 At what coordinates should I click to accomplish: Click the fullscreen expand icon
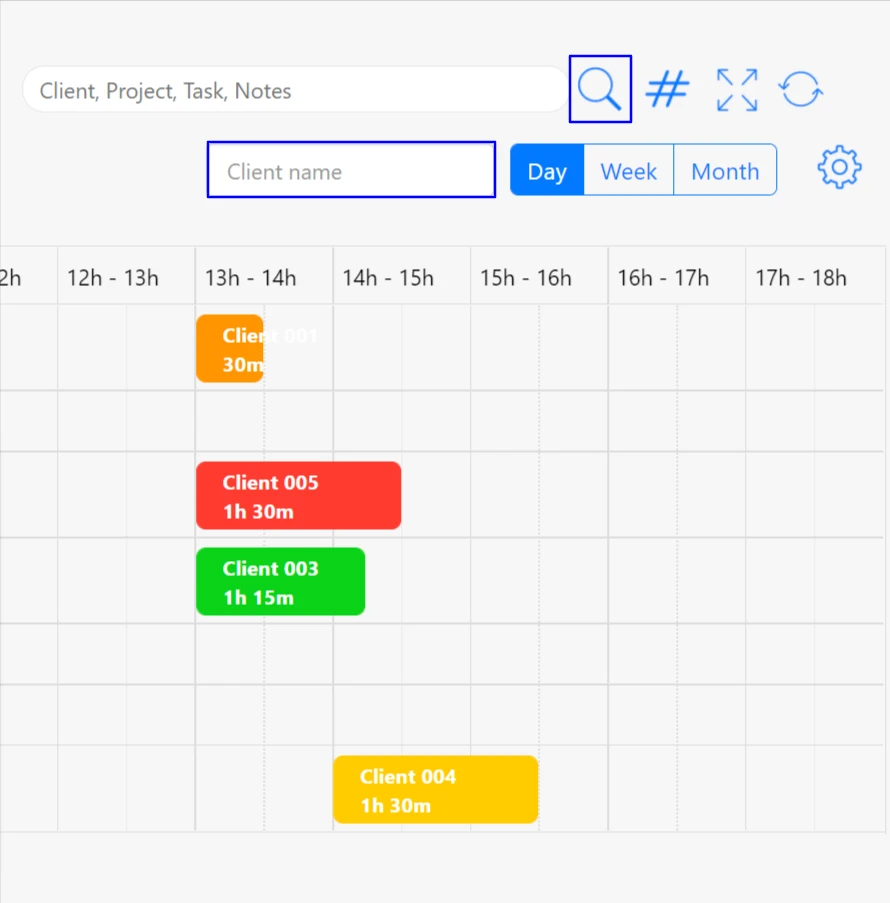(736, 89)
